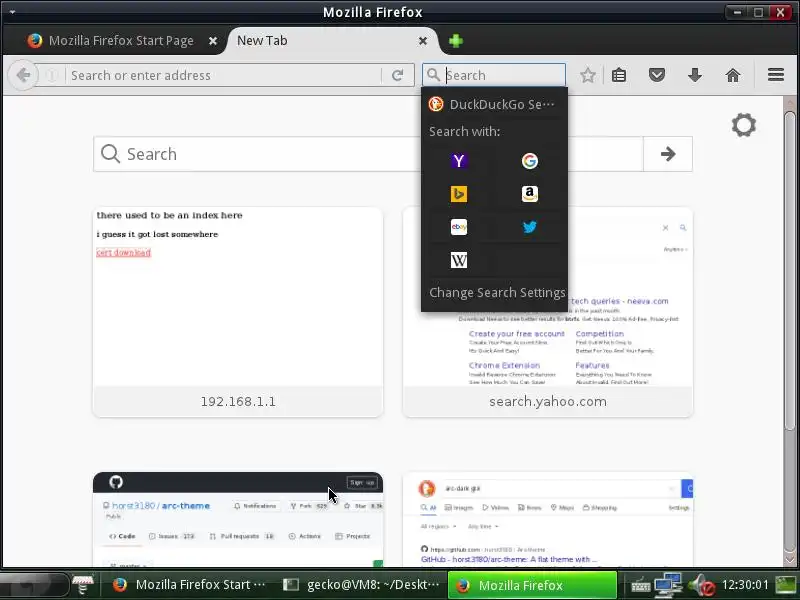Select DuckDuckGo Search entry in dropdown
800x600 pixels.
494,104
